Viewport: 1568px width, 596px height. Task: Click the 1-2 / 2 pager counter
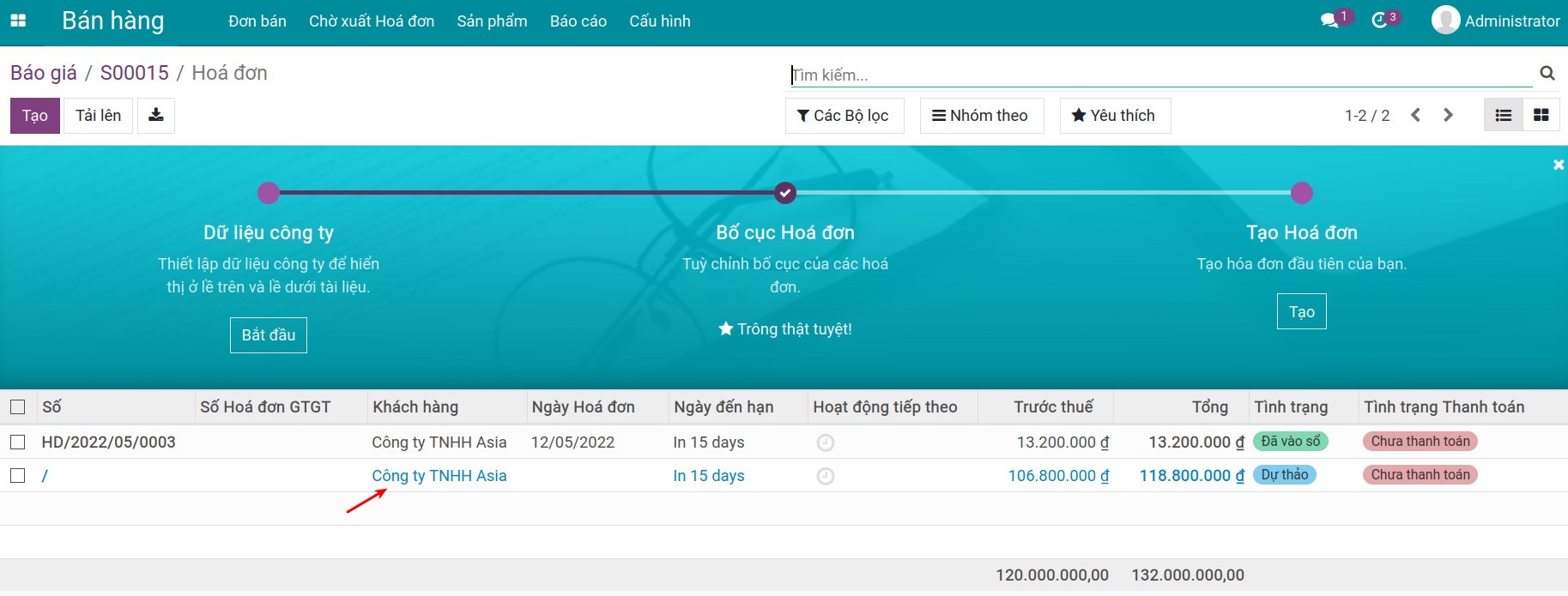[1367, 116]
